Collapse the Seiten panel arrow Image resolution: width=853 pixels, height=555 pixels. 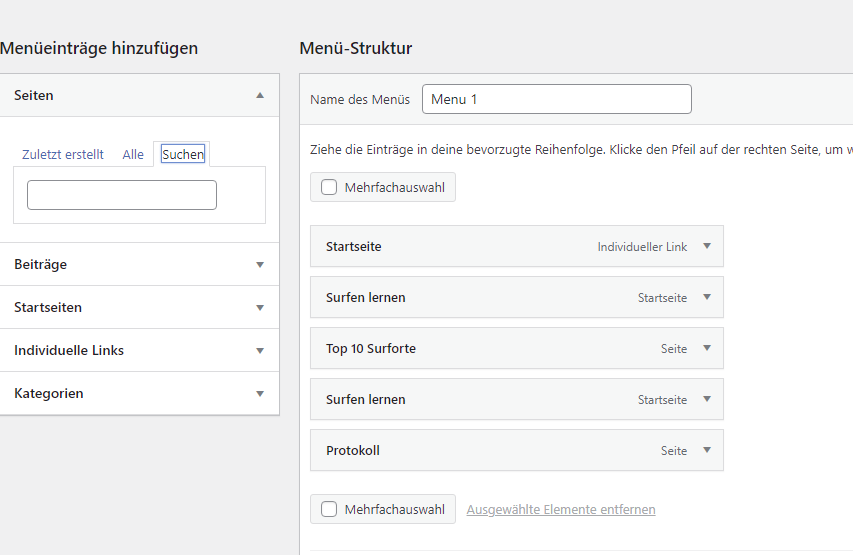tap(260, 96)
